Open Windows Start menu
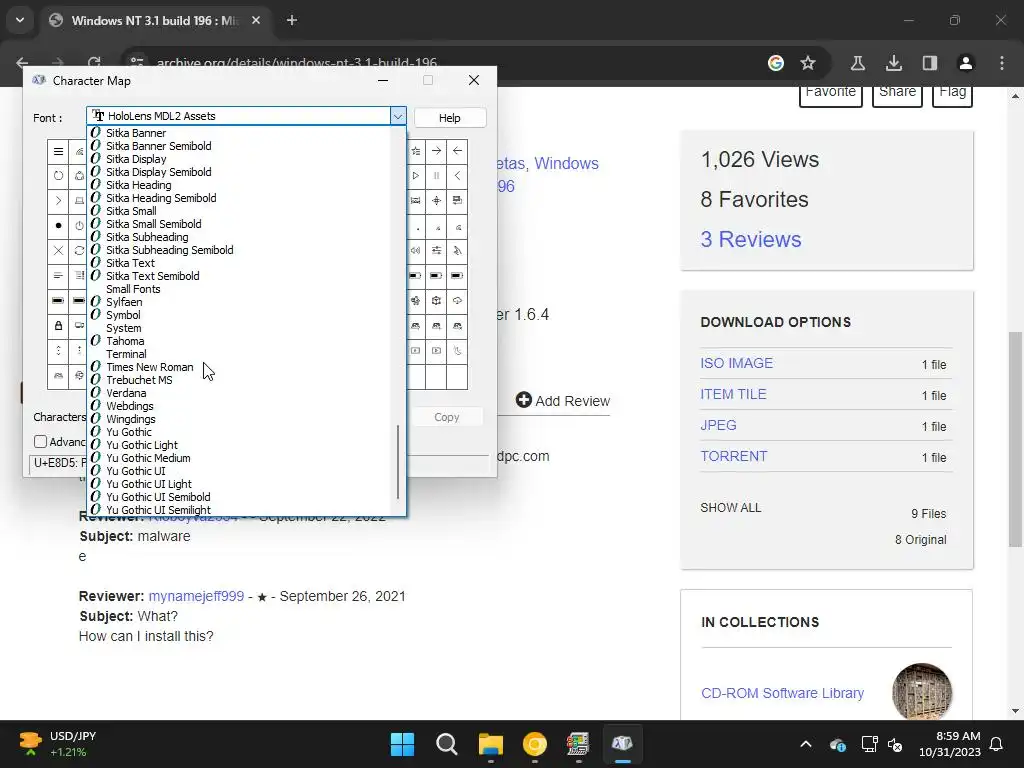1024x768 pixels. 402,744
